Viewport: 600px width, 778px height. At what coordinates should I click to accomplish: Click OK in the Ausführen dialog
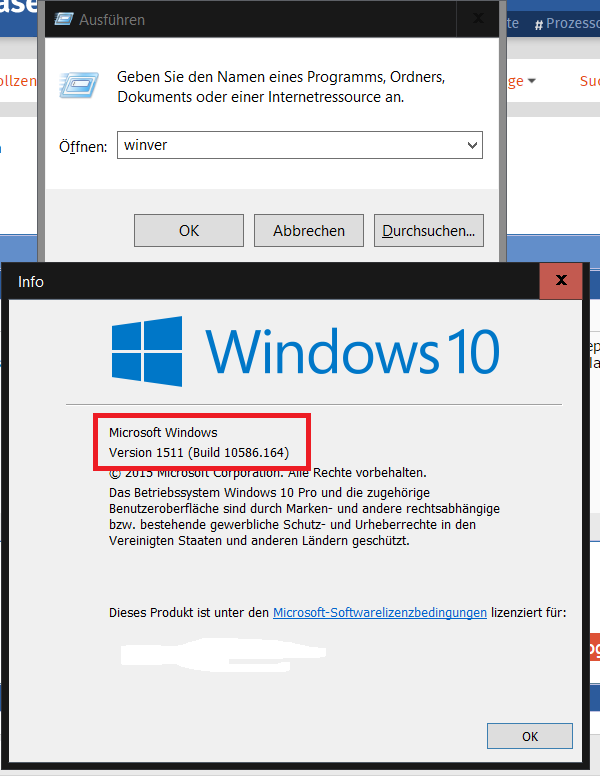click(x=189, y=231)
